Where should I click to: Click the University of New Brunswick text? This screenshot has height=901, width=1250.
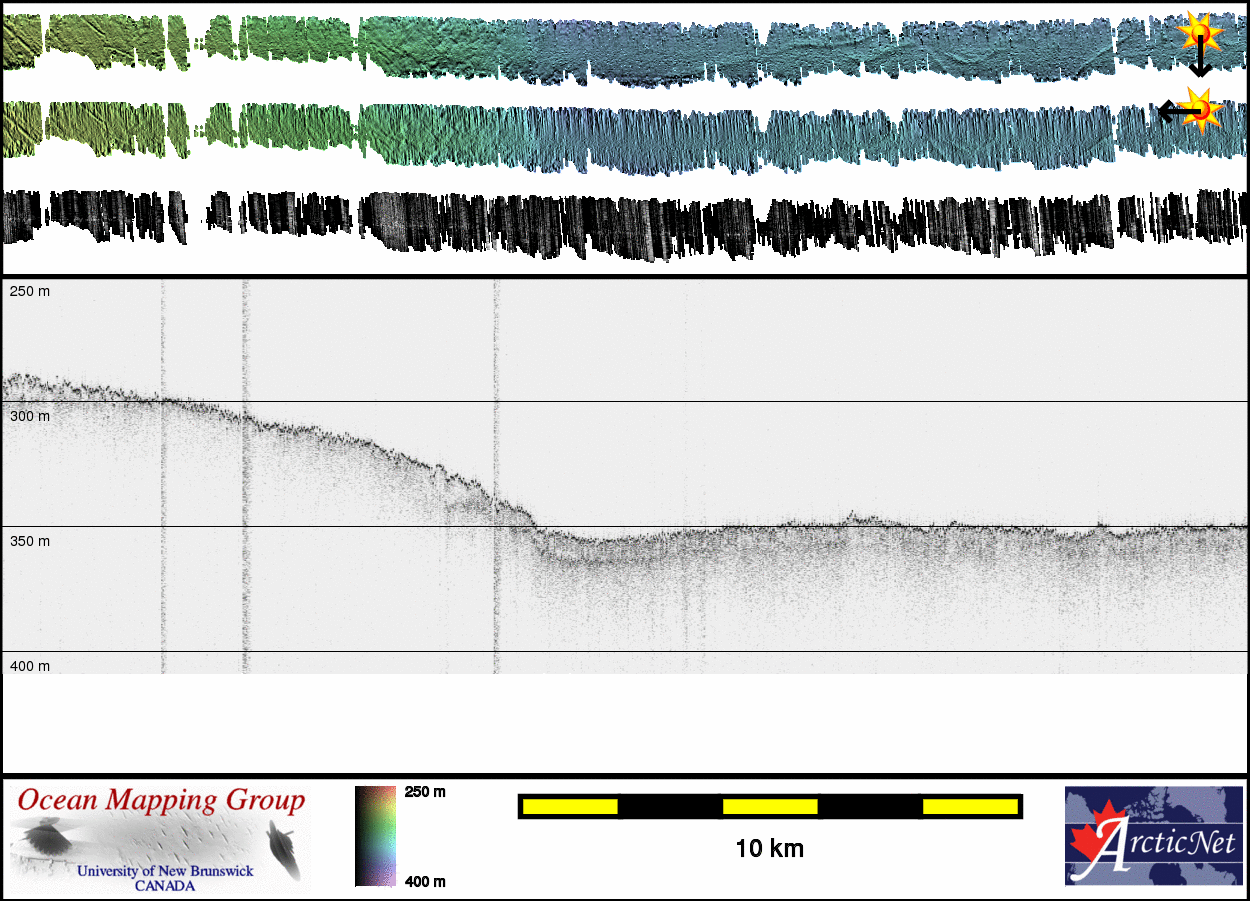[165, 871]
